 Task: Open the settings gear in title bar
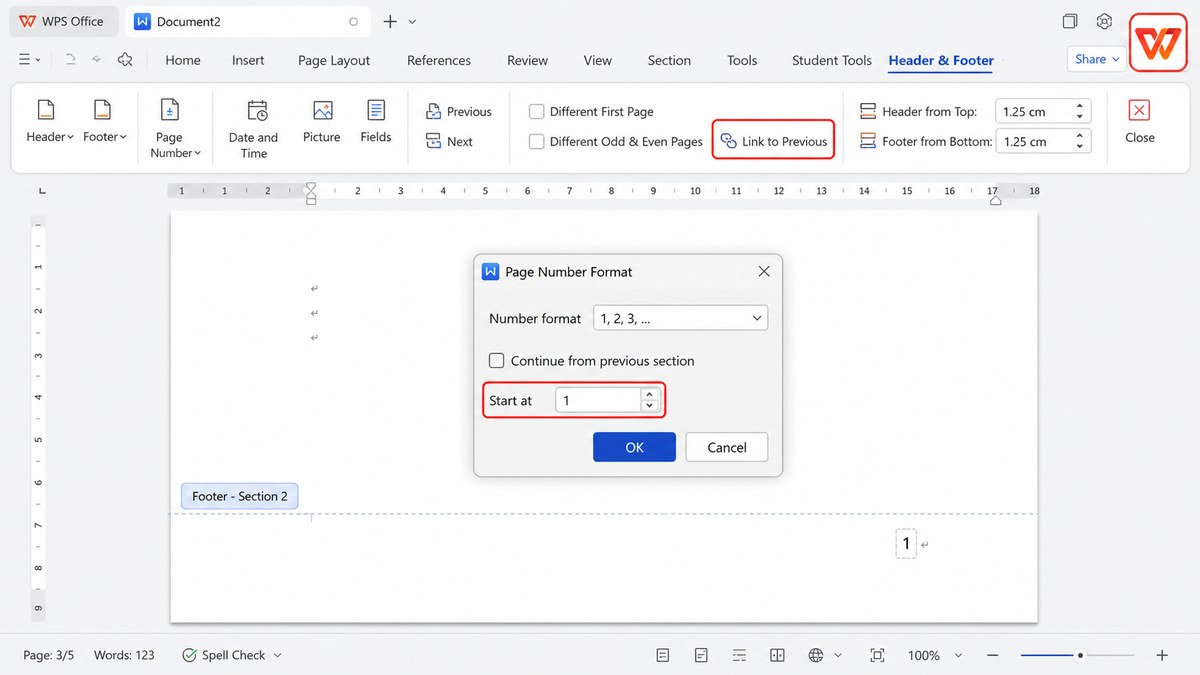[x=1104, y=21]
